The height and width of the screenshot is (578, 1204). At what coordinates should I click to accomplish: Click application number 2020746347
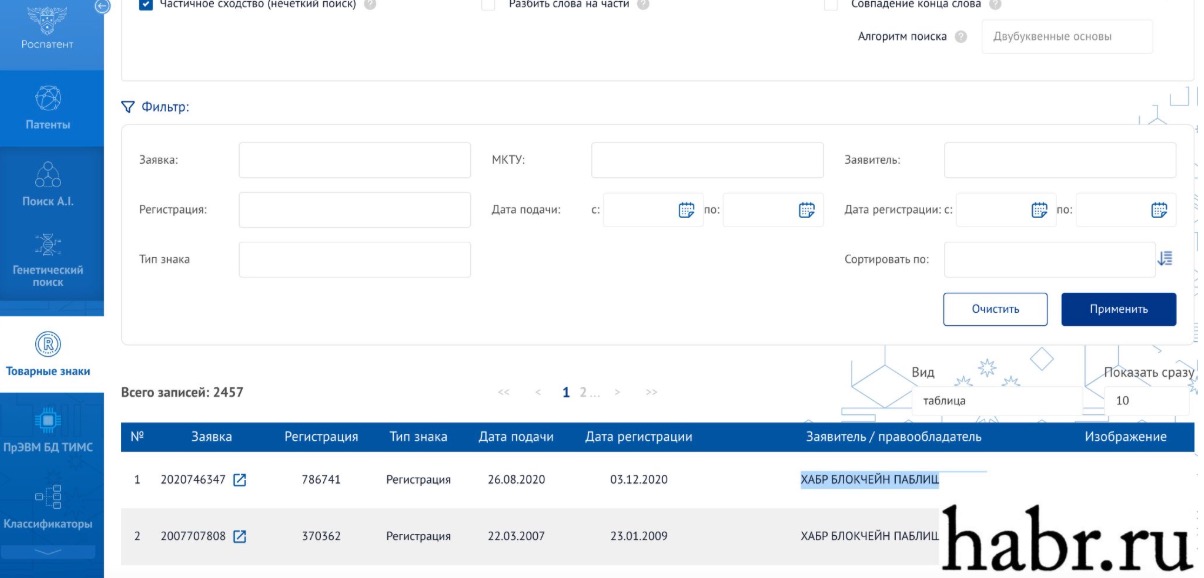193,480
